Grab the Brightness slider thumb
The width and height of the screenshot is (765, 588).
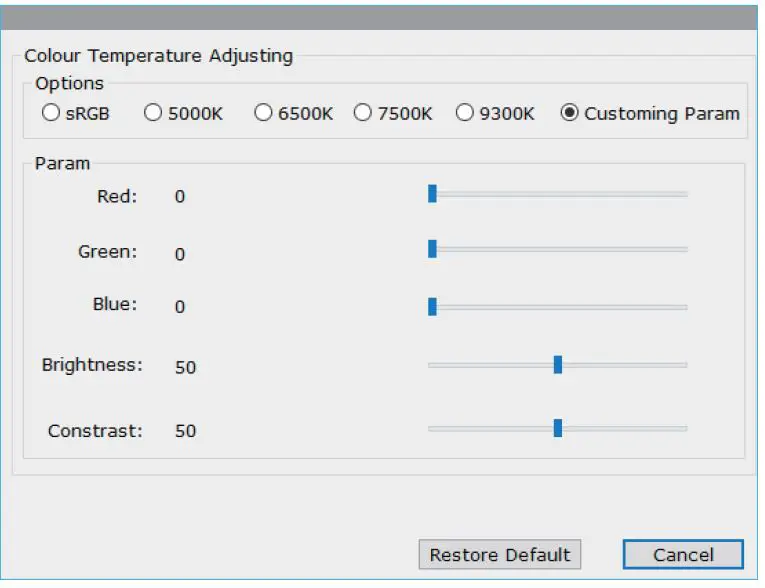pos(558,365)
